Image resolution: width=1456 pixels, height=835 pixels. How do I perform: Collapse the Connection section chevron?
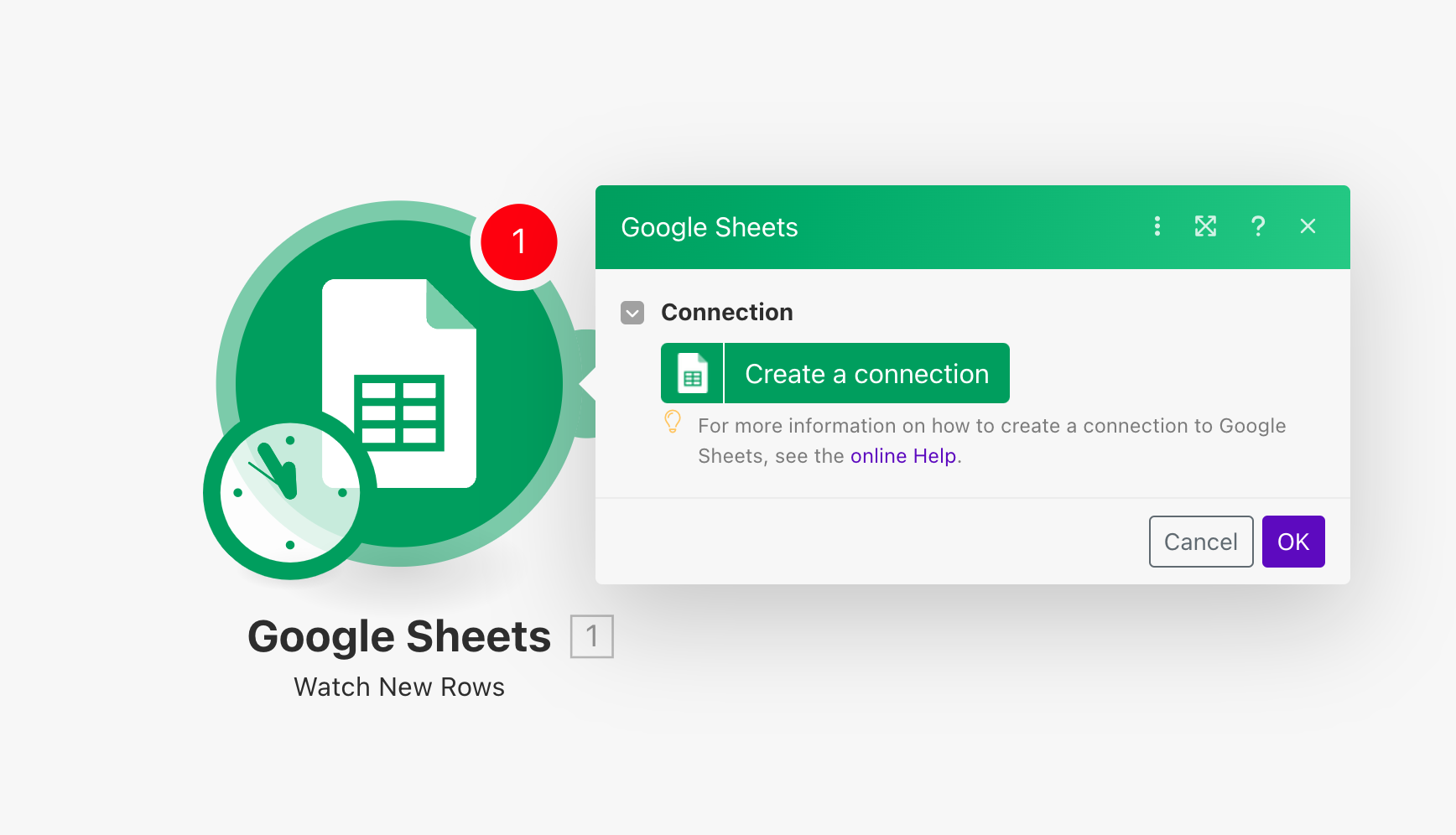[632, 313]
